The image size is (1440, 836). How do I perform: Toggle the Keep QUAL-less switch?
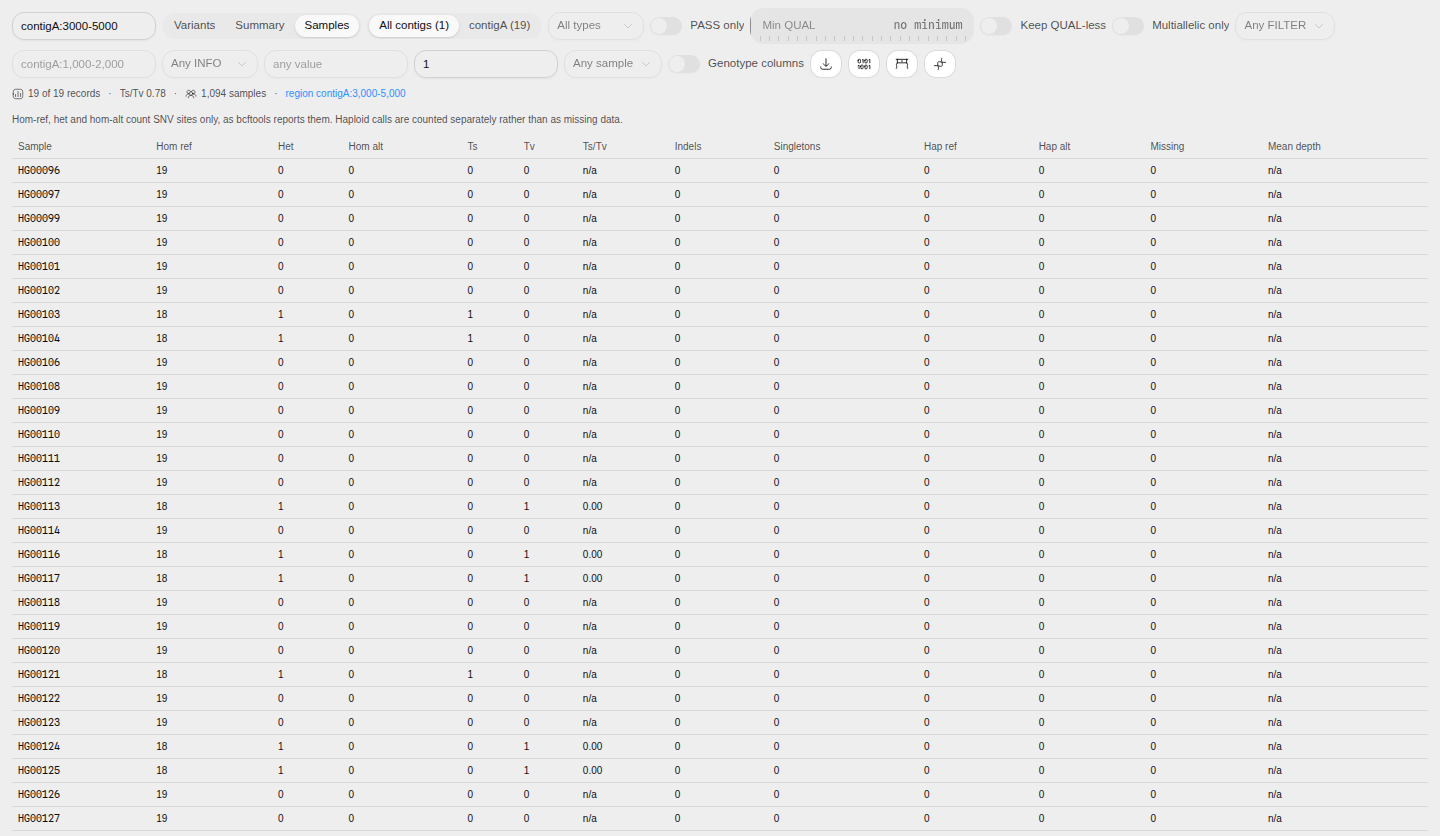[x=996, y=26]
